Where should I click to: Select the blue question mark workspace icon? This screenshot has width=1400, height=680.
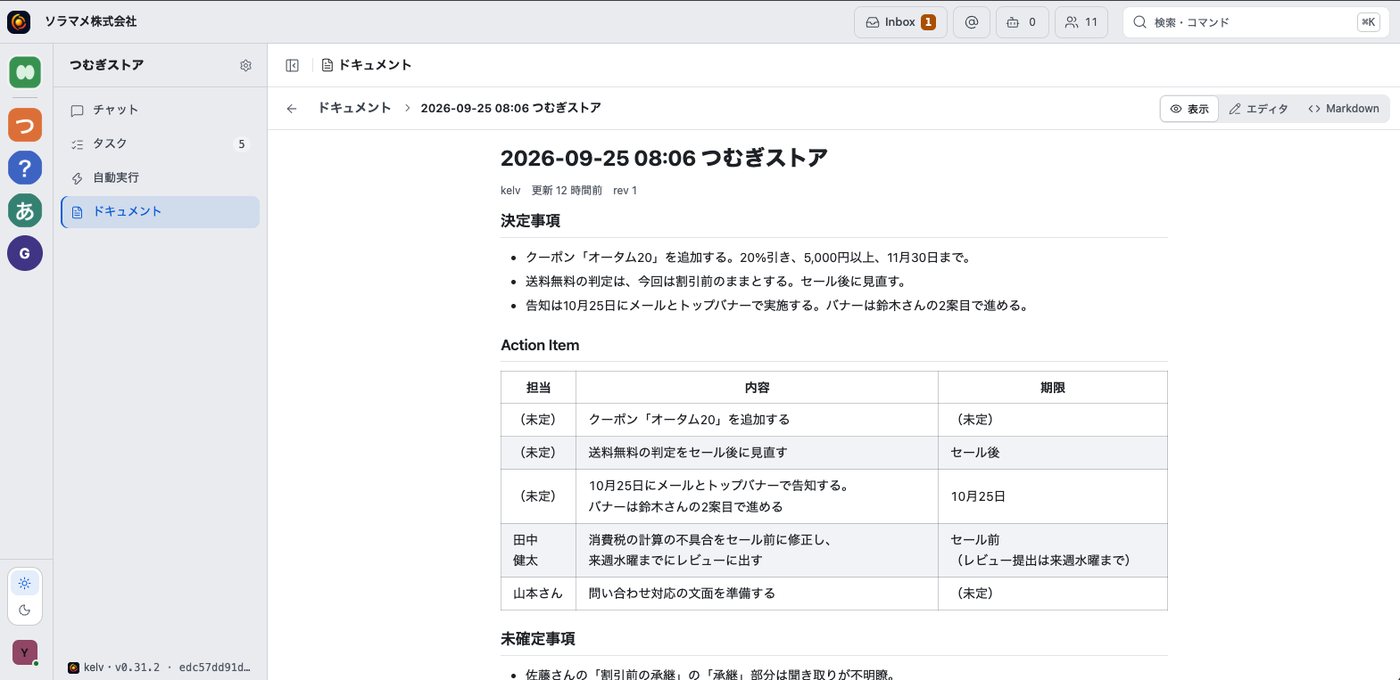click(25, 167)
